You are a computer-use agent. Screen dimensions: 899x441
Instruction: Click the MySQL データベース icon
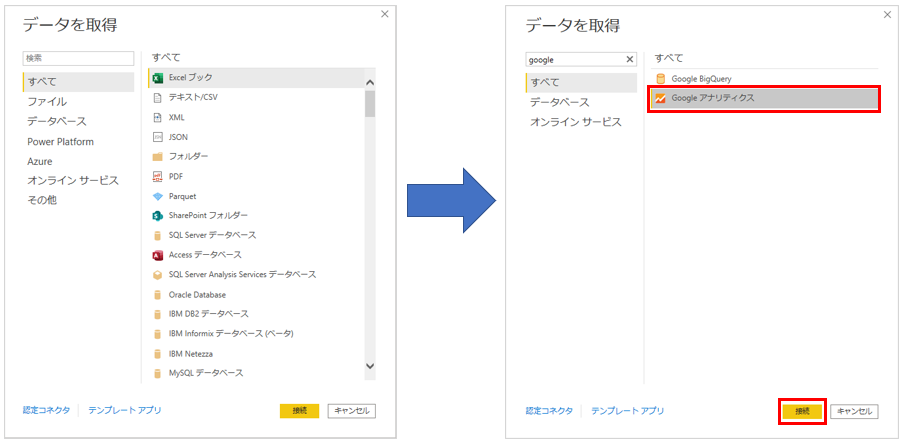pos(158,373)
